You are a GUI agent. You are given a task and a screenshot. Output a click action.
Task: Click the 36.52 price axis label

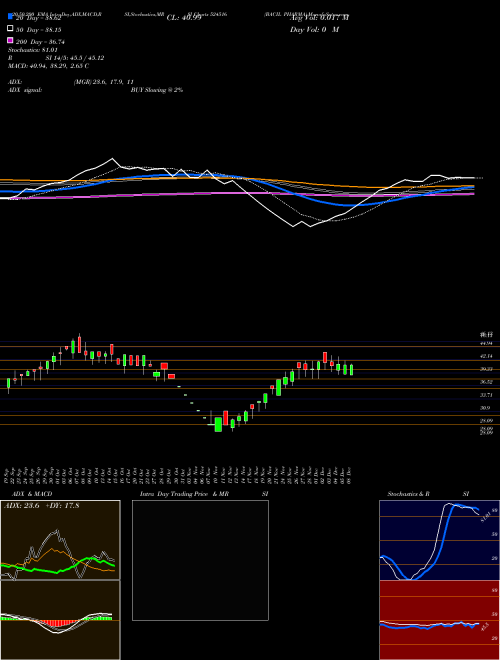point(486,382)
